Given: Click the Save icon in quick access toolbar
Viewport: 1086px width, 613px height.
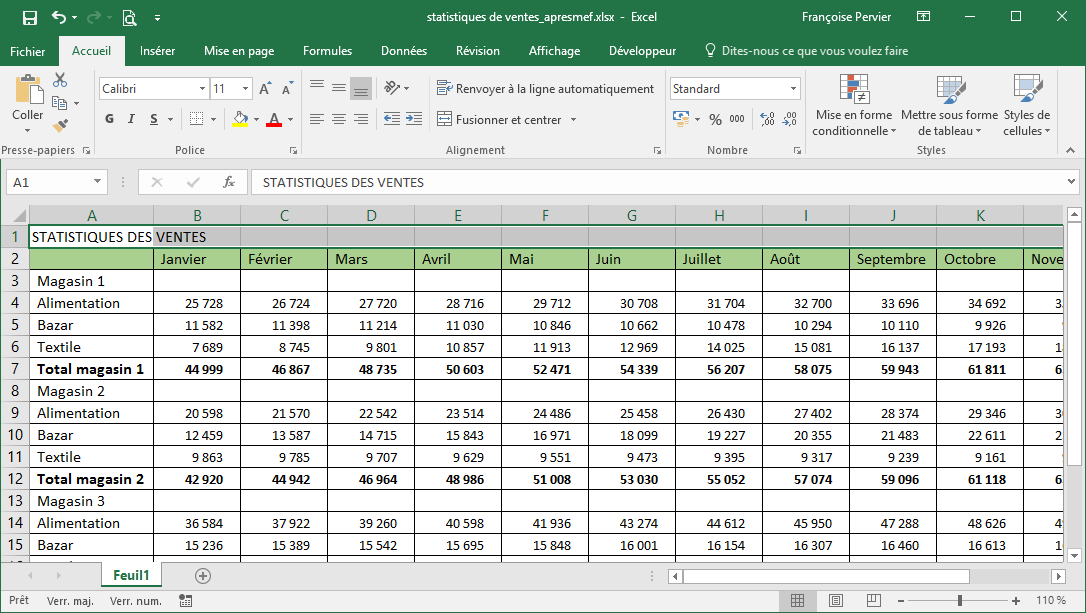Looking at the screenshot, I should tap(29, 17).
